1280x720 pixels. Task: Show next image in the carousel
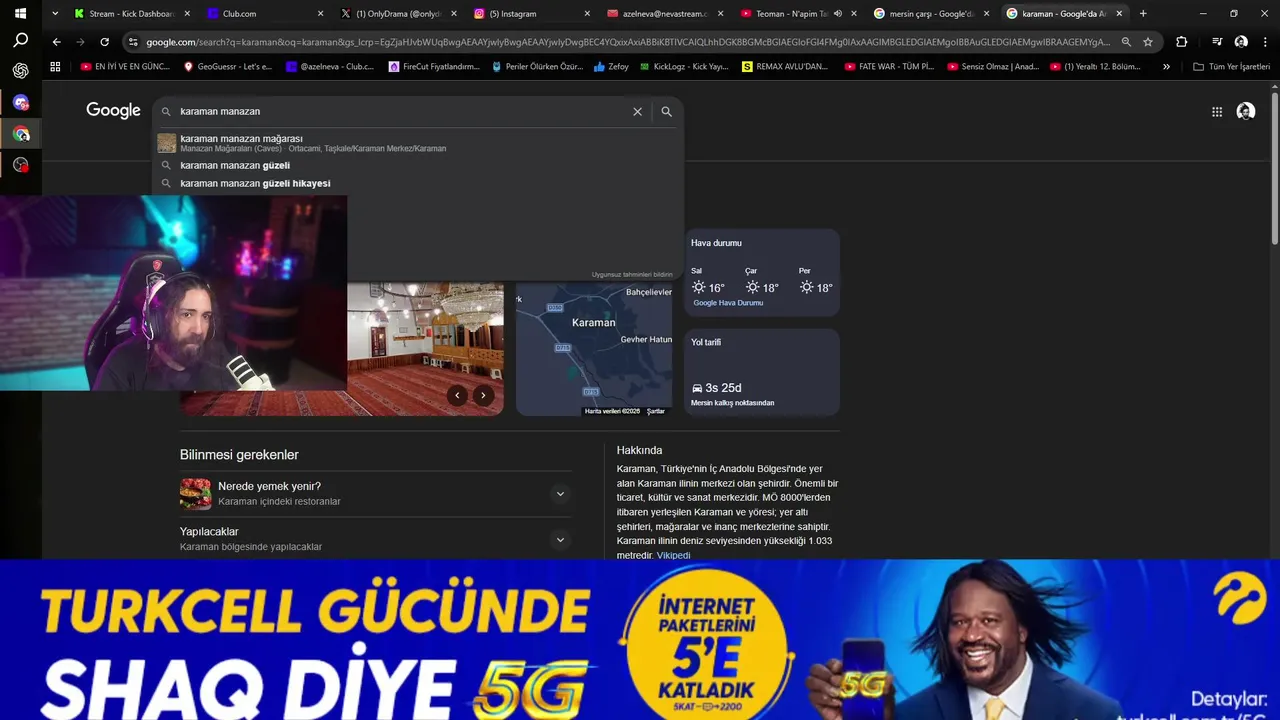point(483,395)
